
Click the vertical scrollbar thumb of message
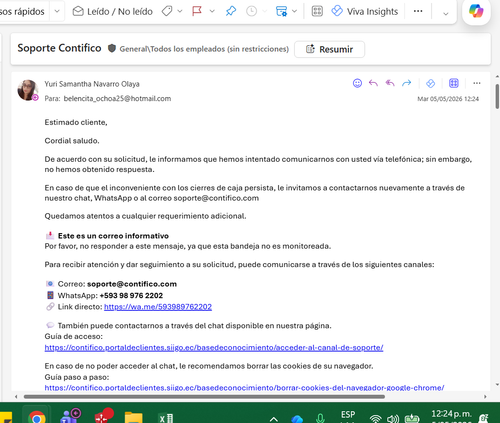[x=497, y=96]
